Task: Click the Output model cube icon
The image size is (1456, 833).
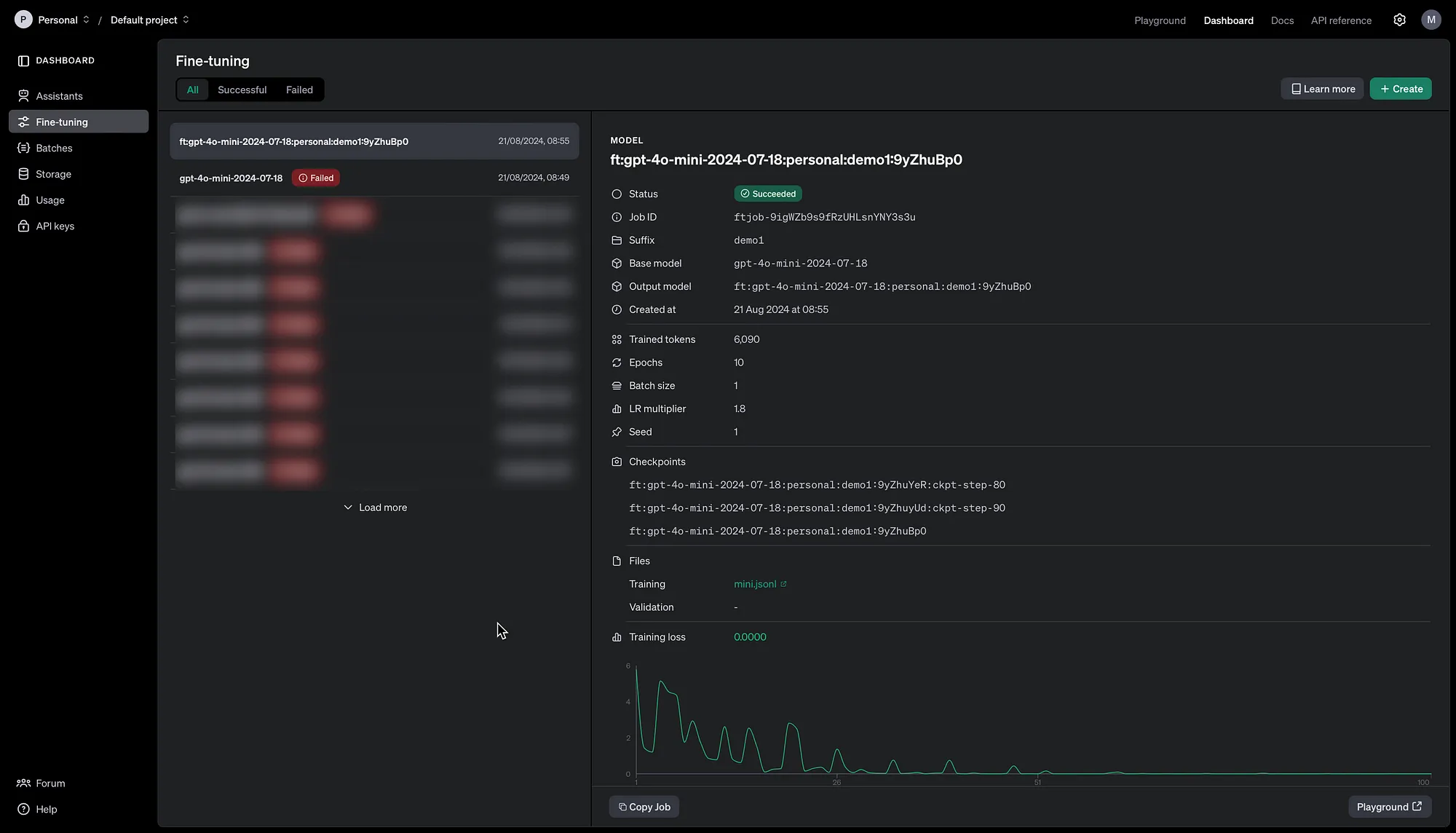Action: click(x=617, y=287)
